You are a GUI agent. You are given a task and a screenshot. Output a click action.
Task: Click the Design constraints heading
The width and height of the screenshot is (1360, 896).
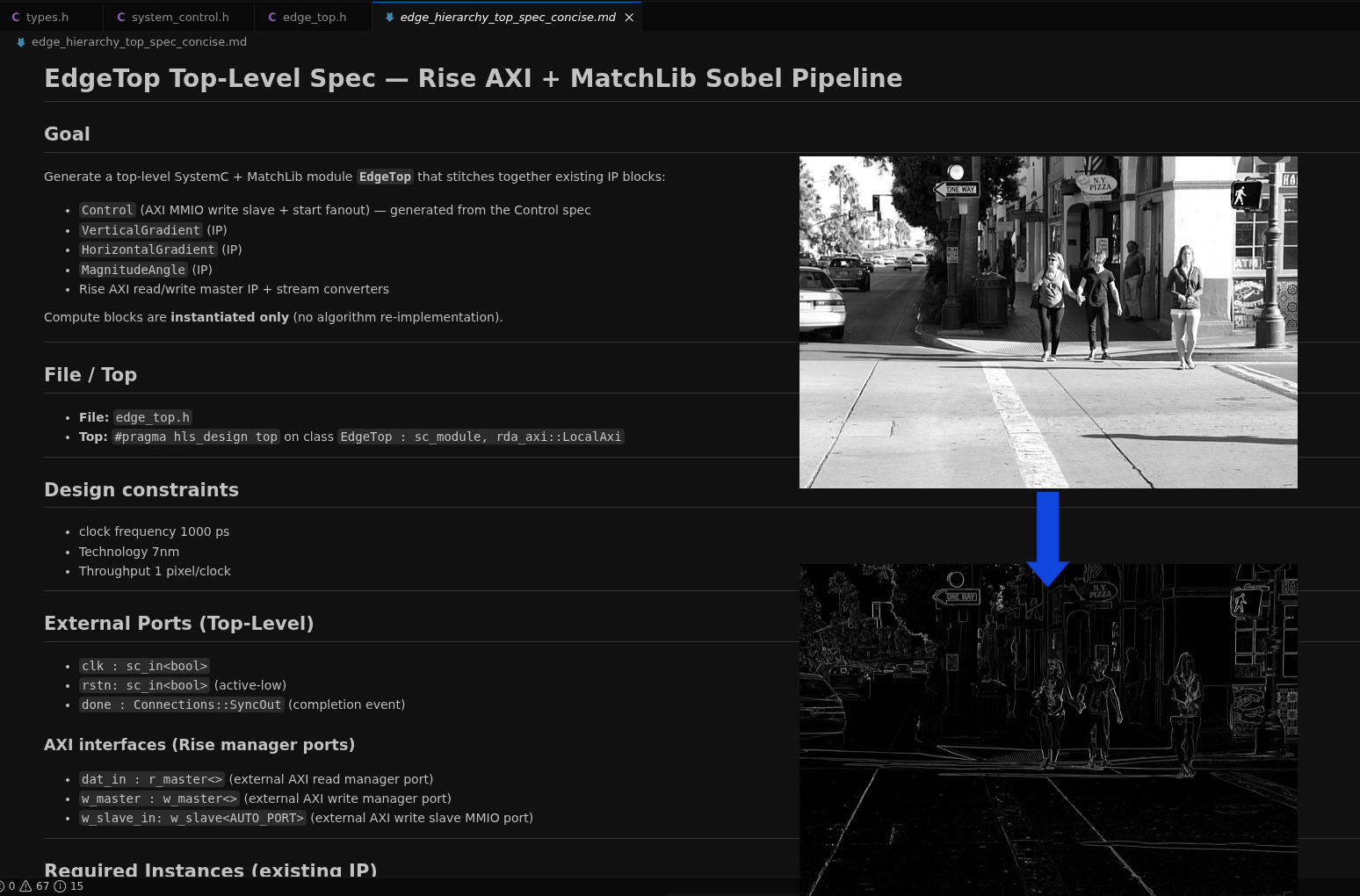click(141, 490)
